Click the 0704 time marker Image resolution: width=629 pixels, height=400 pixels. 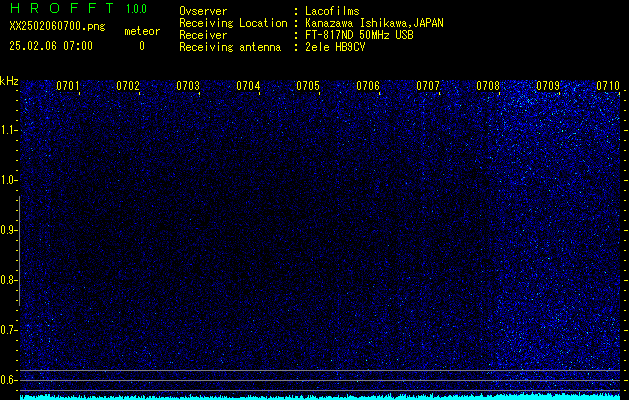click(x=248, y=86)
